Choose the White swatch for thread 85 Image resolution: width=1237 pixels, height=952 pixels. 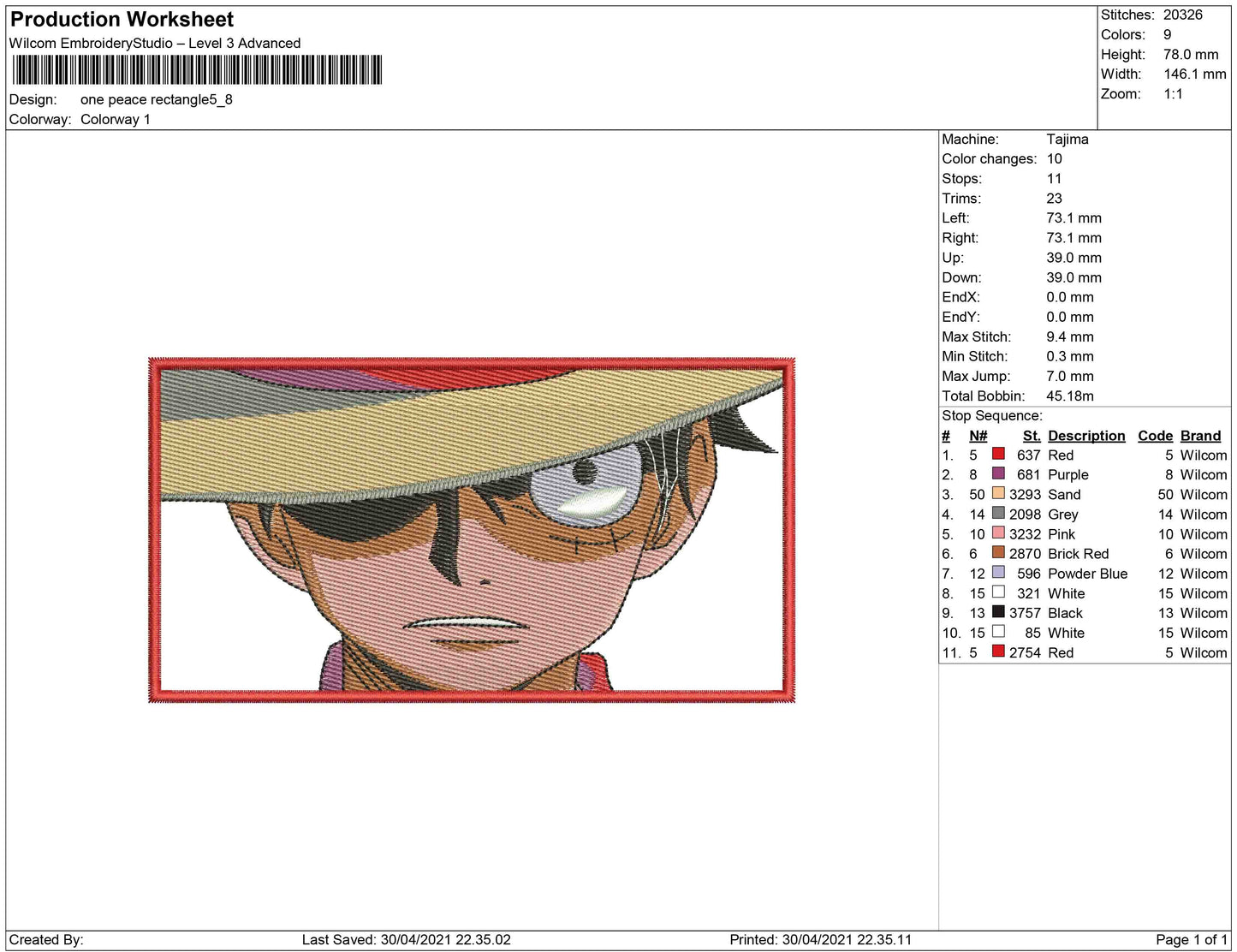998,631
